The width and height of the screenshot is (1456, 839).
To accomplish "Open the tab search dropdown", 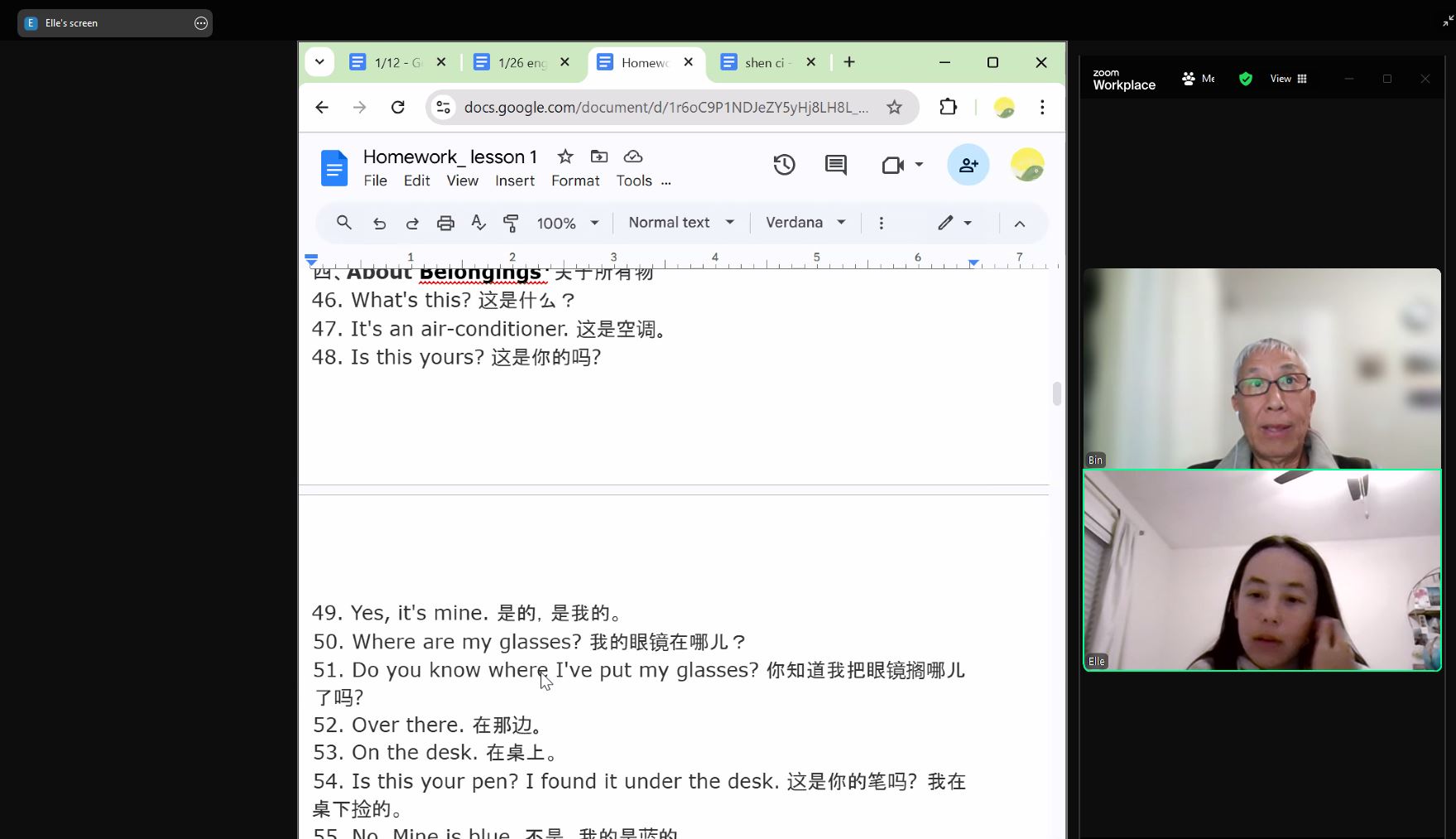I will point(320,62).
